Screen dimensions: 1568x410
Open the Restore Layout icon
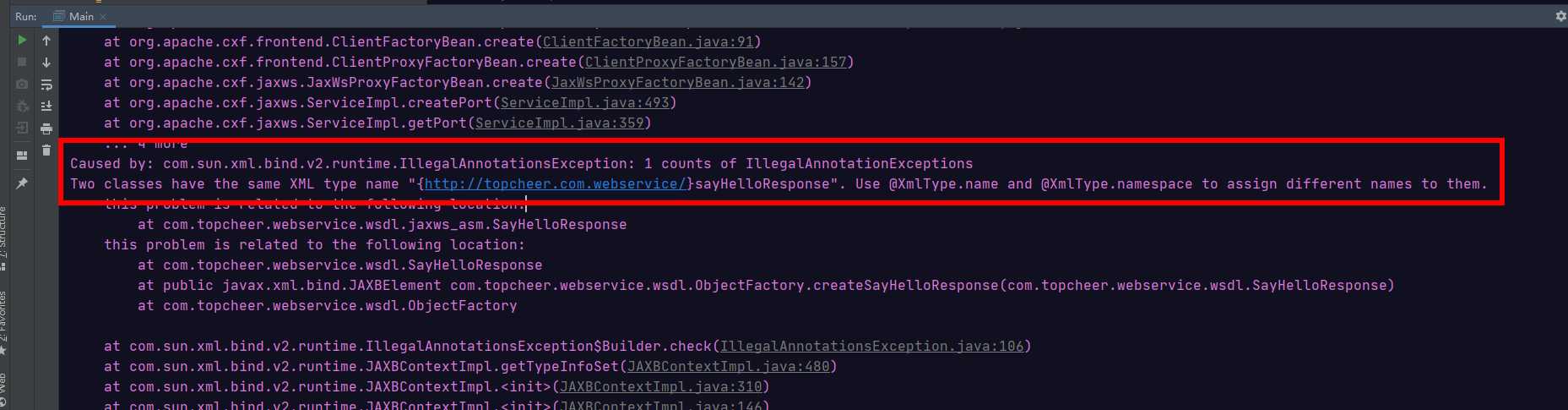point(22,155)
